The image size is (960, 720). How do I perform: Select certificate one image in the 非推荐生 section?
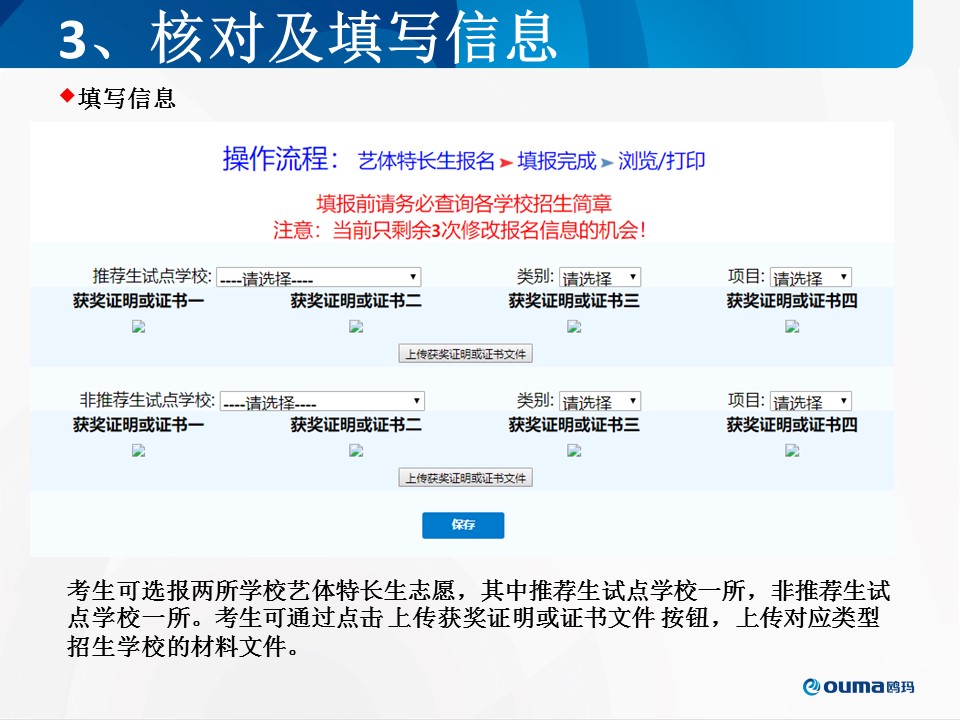click(139, 450)
